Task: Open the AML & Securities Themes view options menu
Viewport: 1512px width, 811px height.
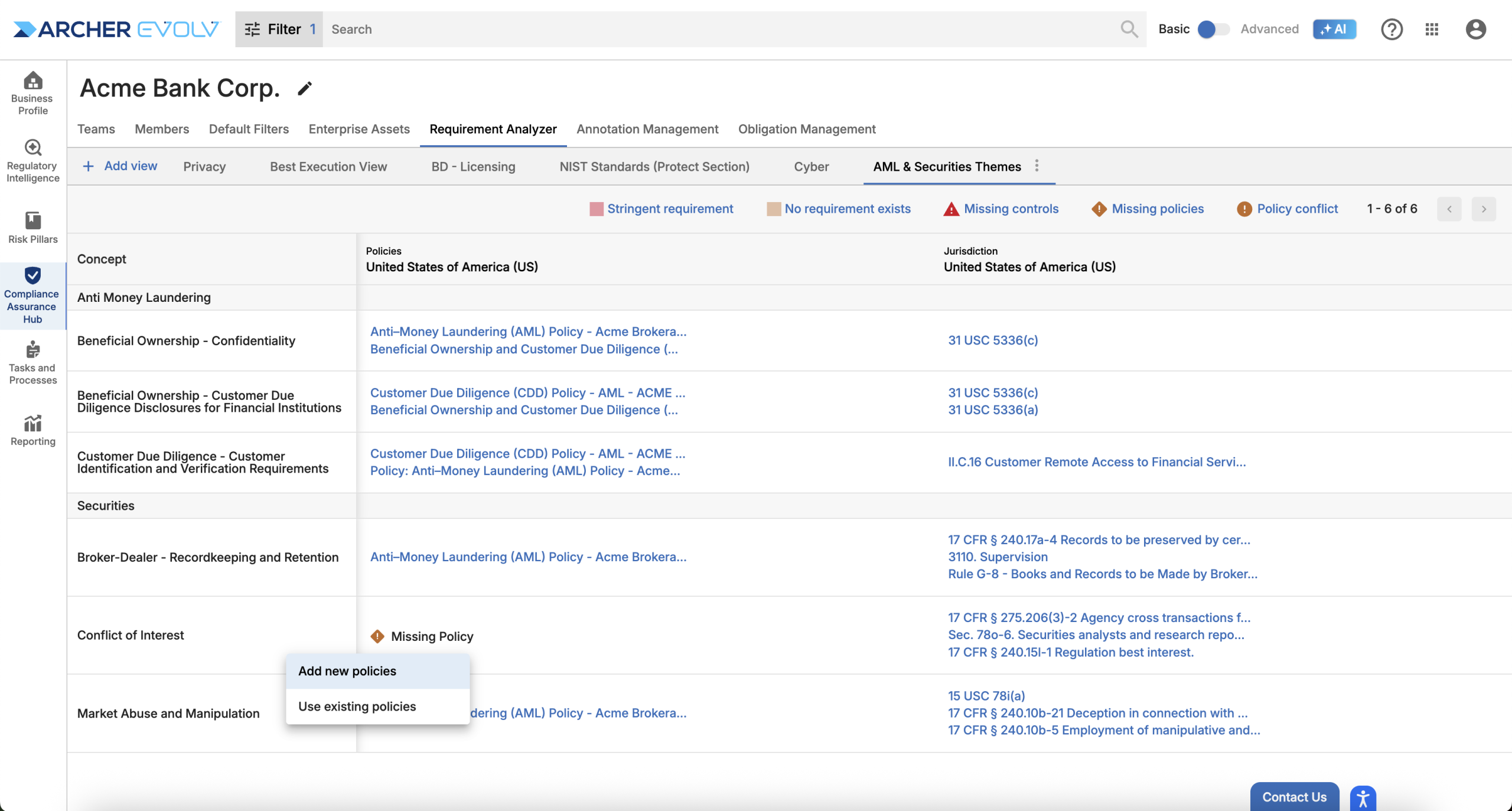Action: pos(1037,166)
